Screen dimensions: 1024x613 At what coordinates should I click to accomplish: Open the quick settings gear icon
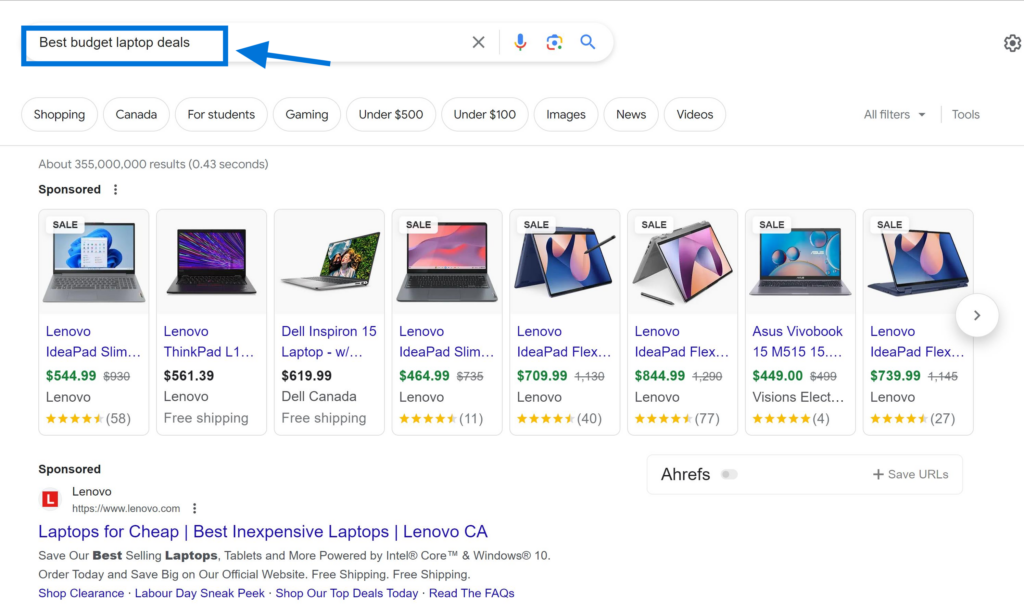(1011, 43)
